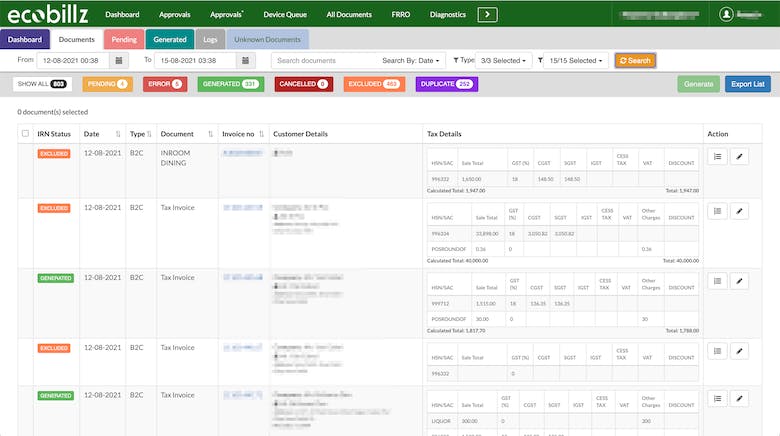Click the user profile avatar icon

726,14
